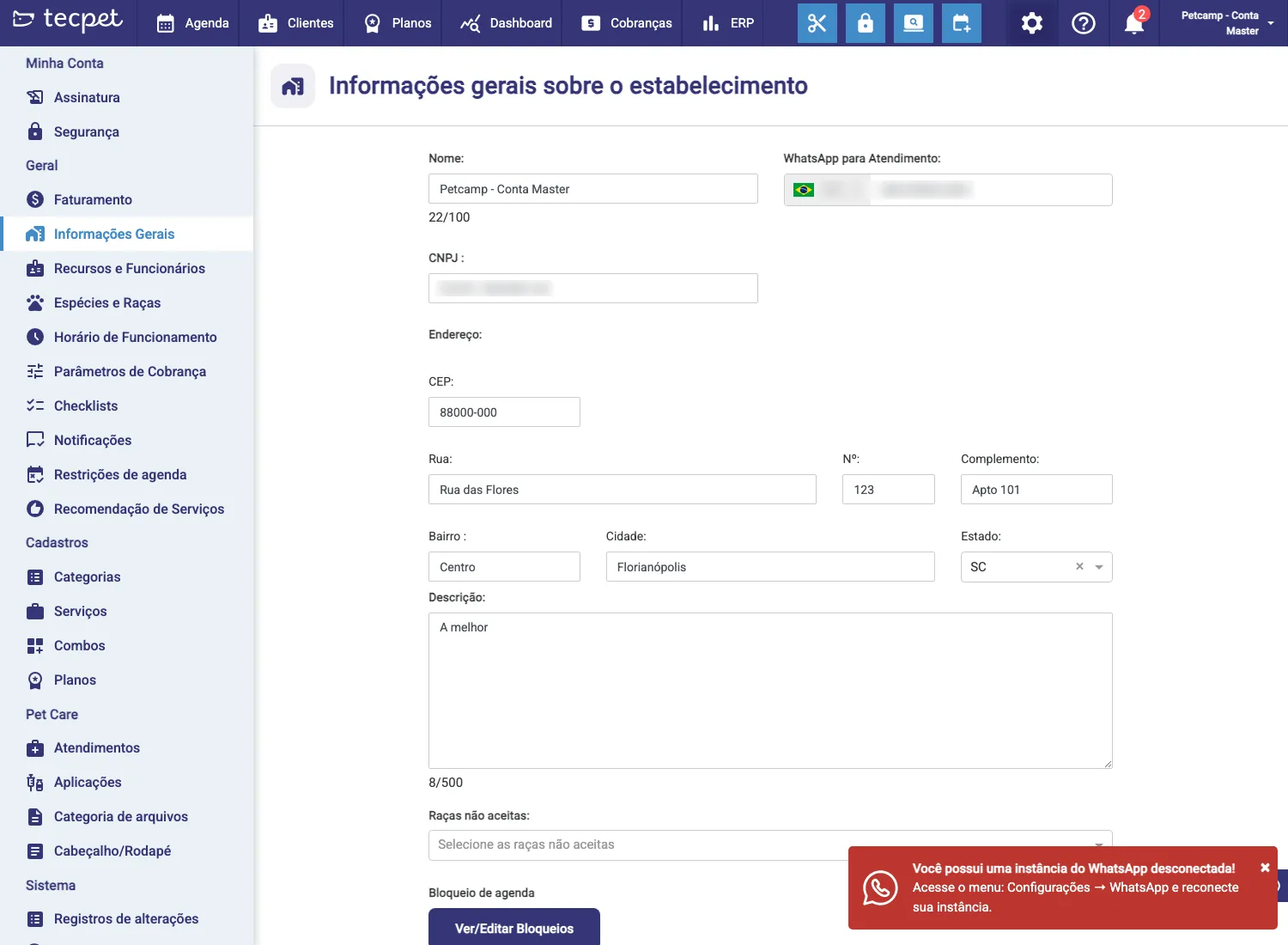Click the CNPJ input field
This screenshot has height=945, width=1288.
point(593,289)
